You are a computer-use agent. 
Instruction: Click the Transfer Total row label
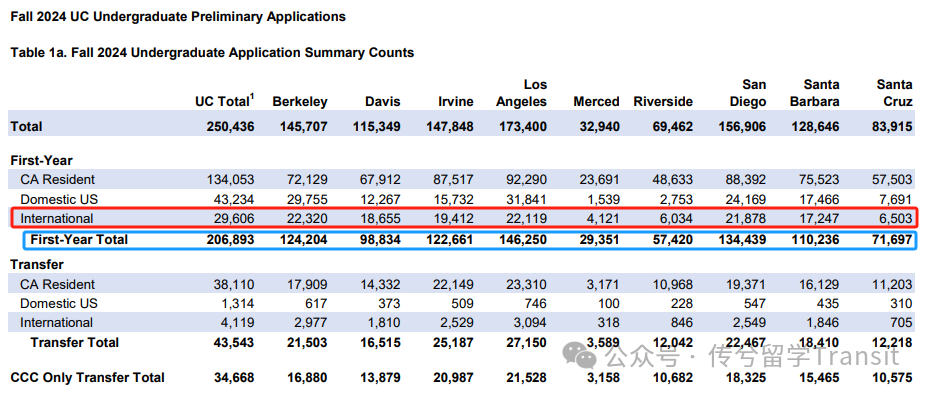click(x=74, y=342)
